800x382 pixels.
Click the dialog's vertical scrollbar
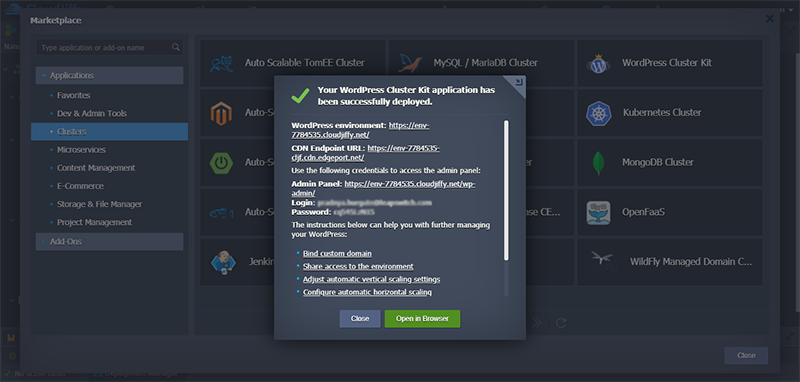506,190
